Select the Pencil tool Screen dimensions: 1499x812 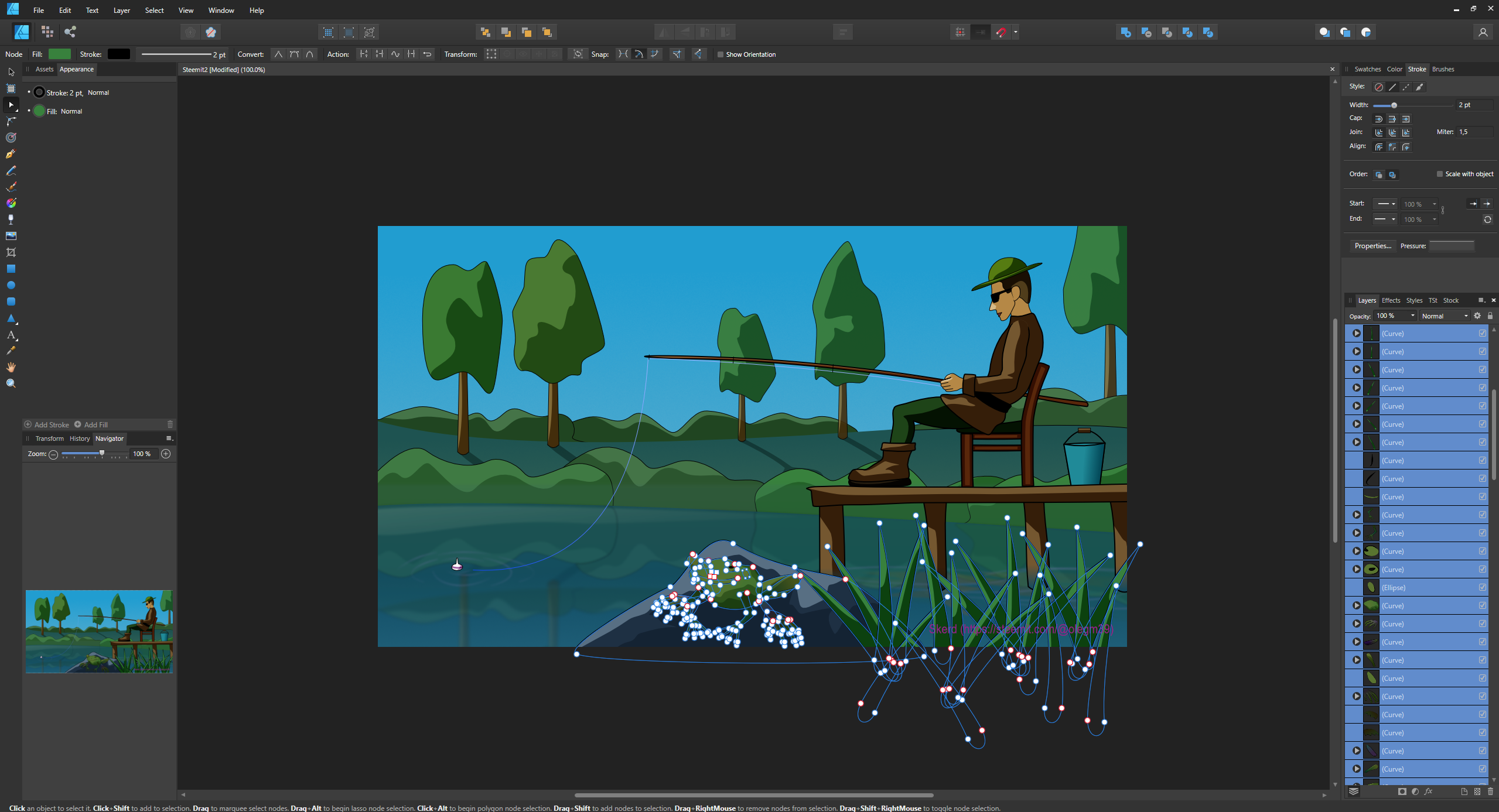11,170
